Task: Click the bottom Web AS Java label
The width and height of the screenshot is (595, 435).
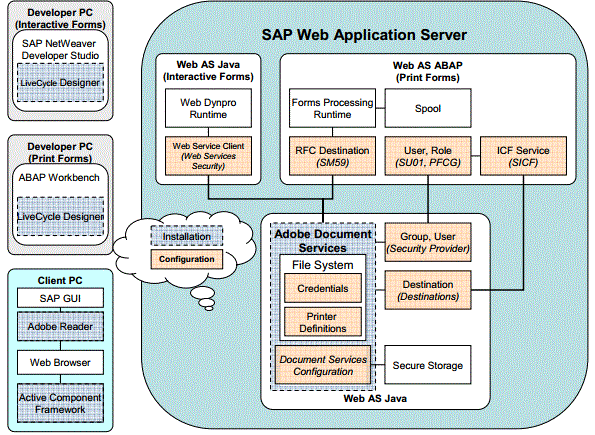Action: pyautogui.click(x=375, y=399)
